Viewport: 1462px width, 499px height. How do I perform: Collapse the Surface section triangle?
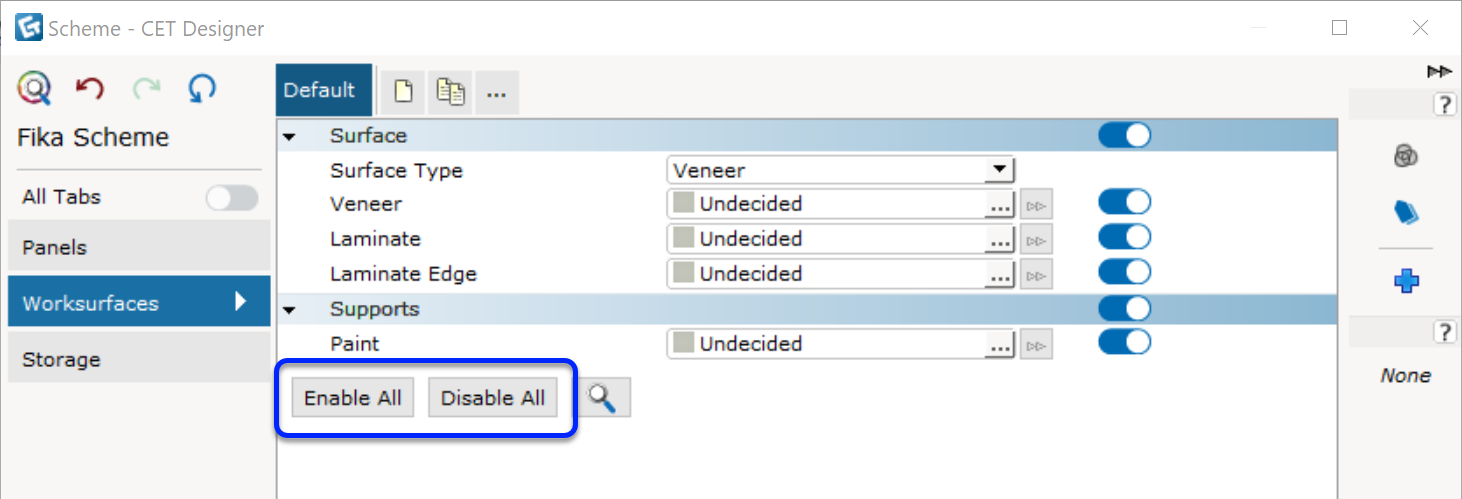point(289,136)
